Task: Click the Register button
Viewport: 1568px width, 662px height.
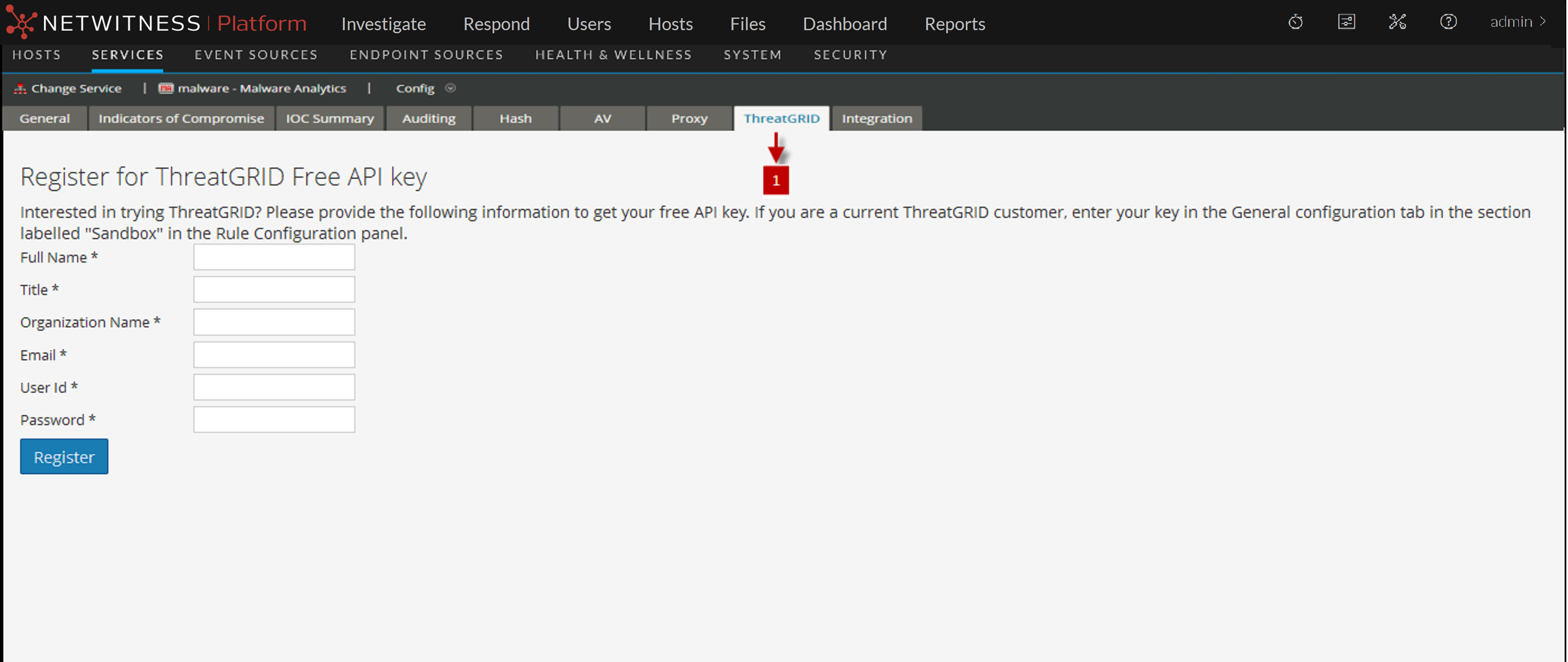Action: click(x=63, y=456)
